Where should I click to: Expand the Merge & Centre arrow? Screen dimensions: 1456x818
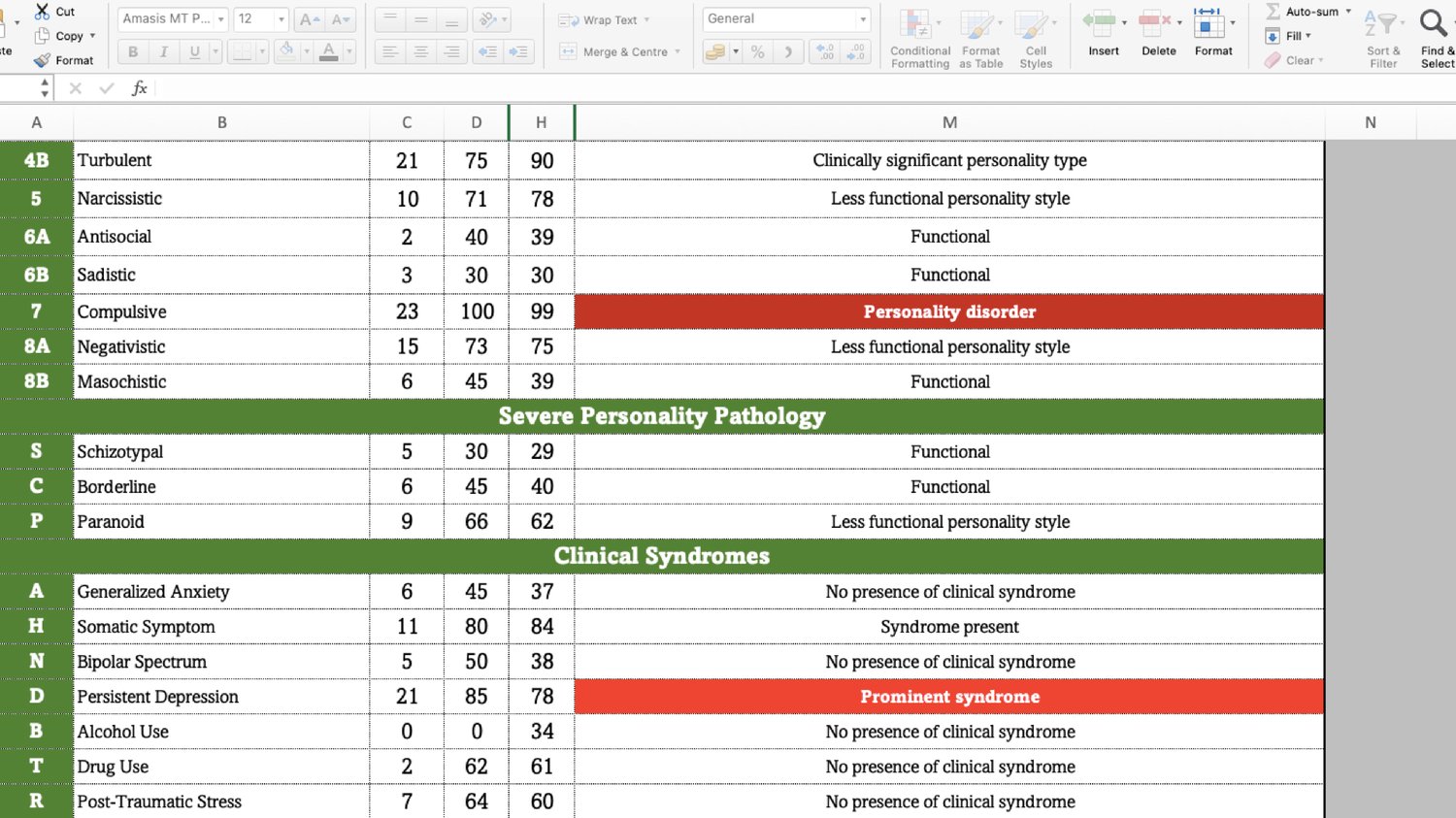click(x=677, y=52)
